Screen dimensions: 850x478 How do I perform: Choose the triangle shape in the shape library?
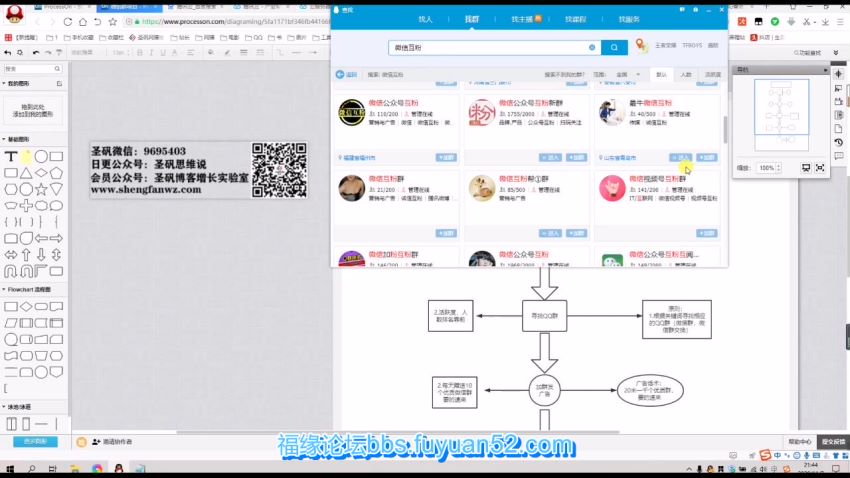[x=26, y=173]
